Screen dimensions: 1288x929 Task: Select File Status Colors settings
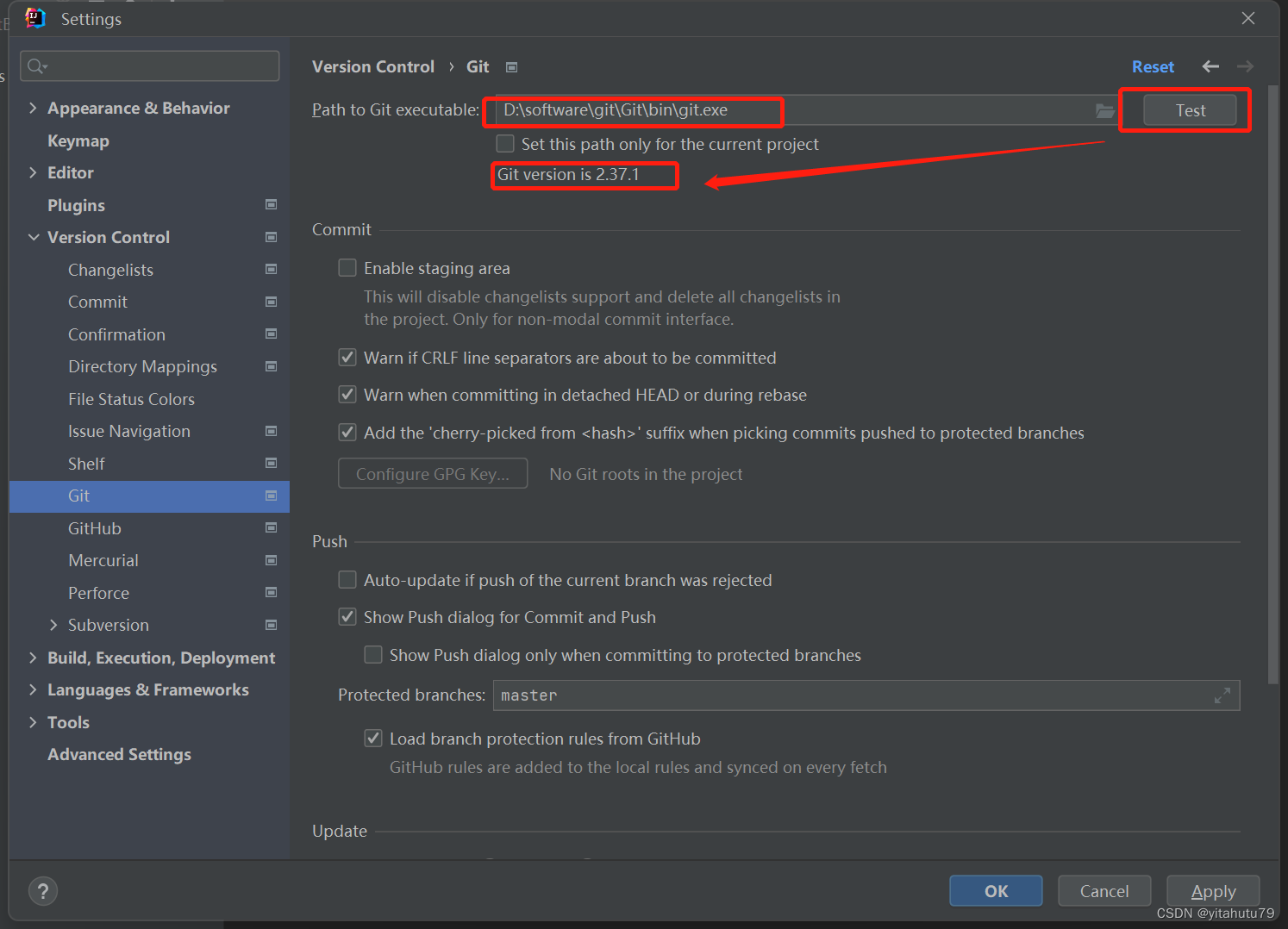[x=131, y=399]
